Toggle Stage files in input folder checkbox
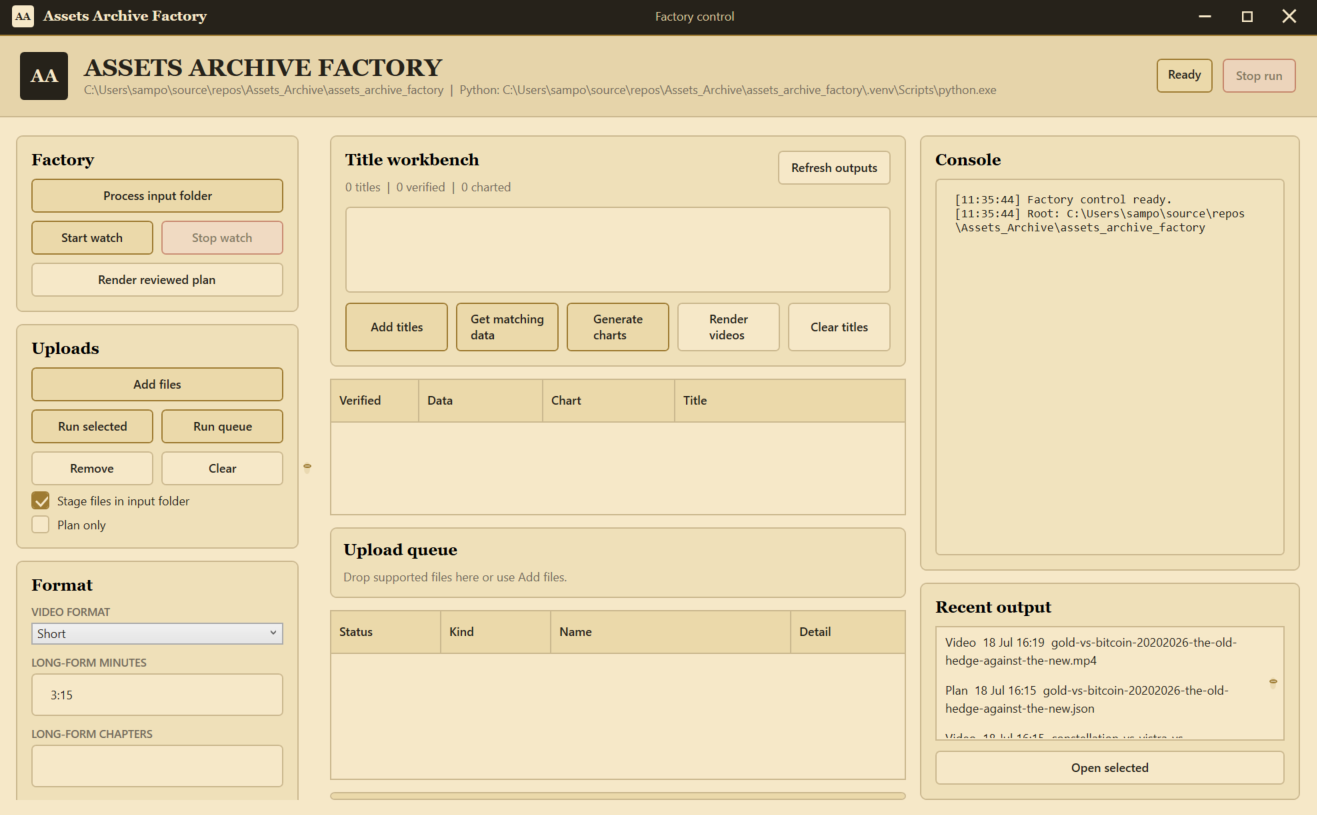 point(41,501)
